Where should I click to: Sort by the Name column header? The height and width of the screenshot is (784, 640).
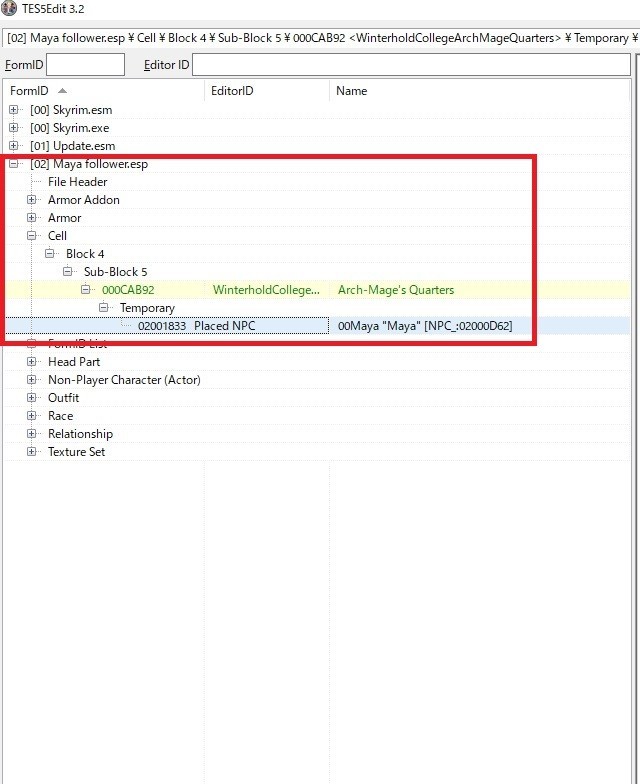(x=479, y=90)
